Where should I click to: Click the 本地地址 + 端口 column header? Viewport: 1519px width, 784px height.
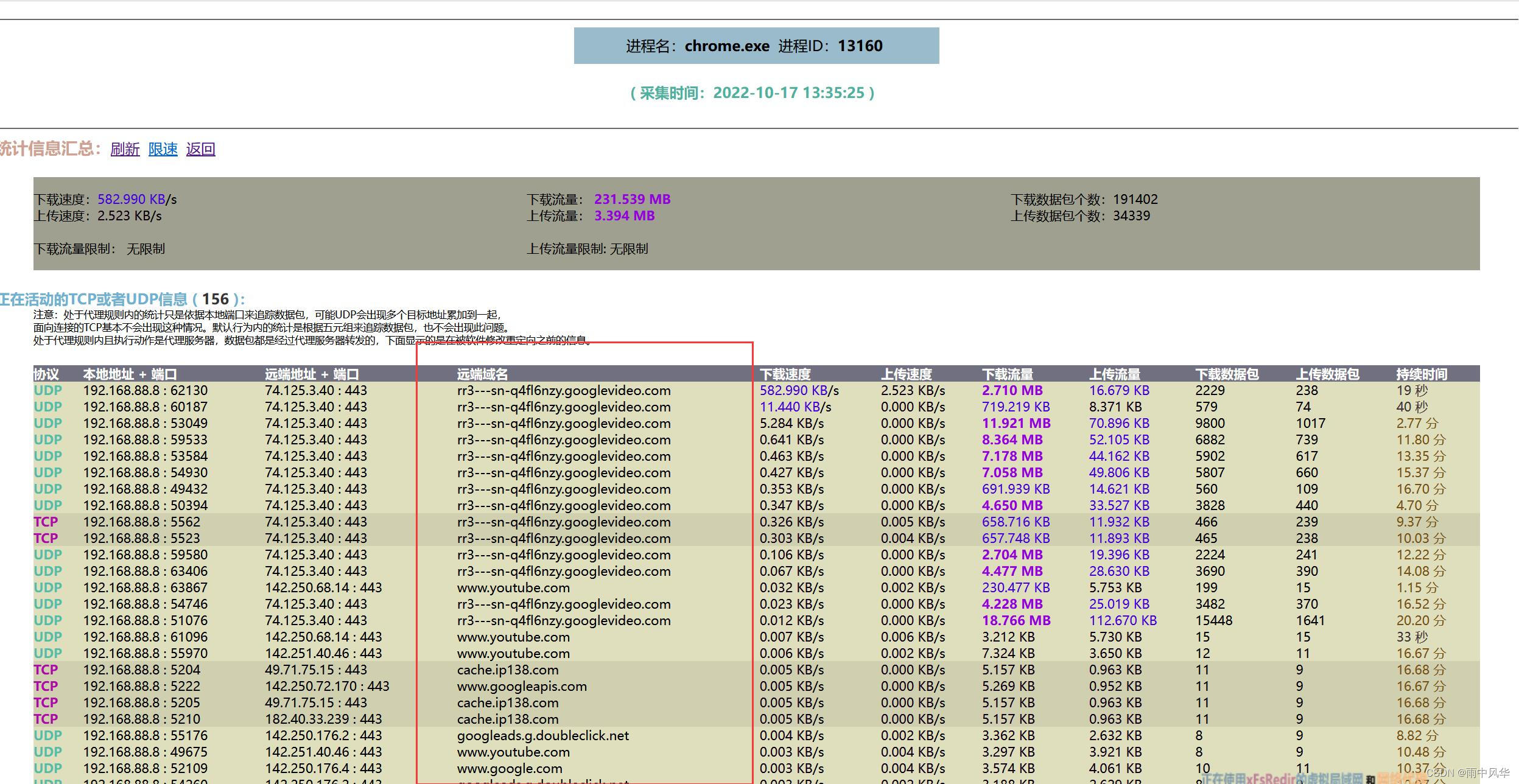point(130,374)
